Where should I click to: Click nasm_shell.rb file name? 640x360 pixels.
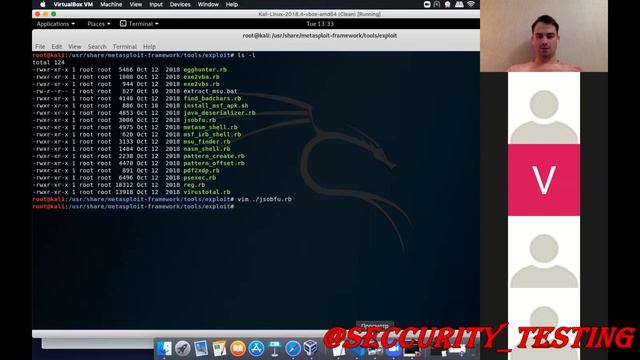pos(207,149)
